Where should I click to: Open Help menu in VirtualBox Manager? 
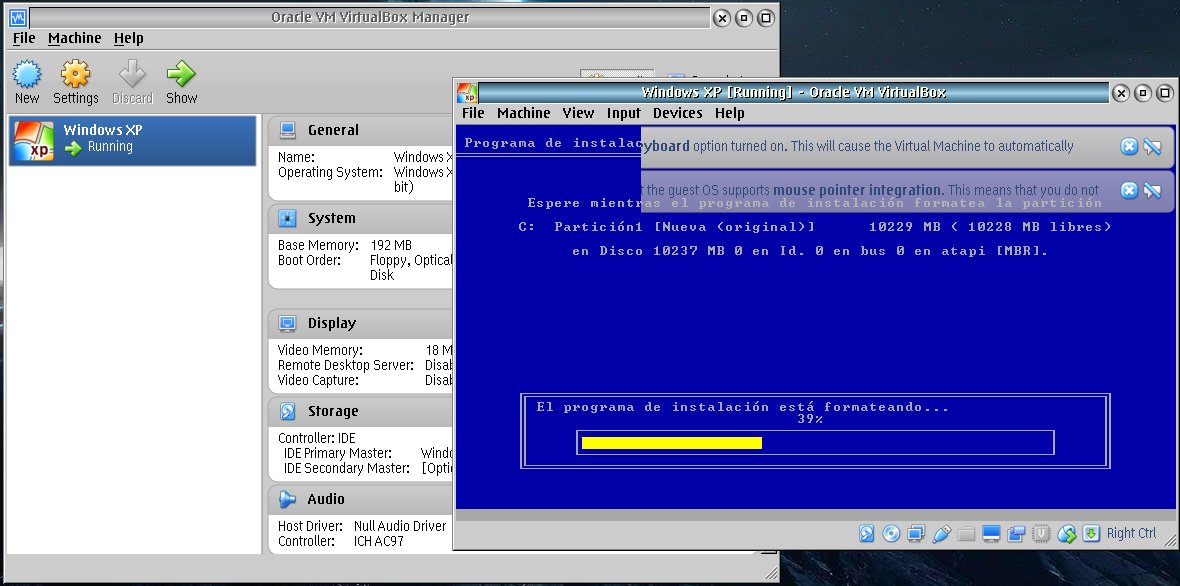click(129, 38)
